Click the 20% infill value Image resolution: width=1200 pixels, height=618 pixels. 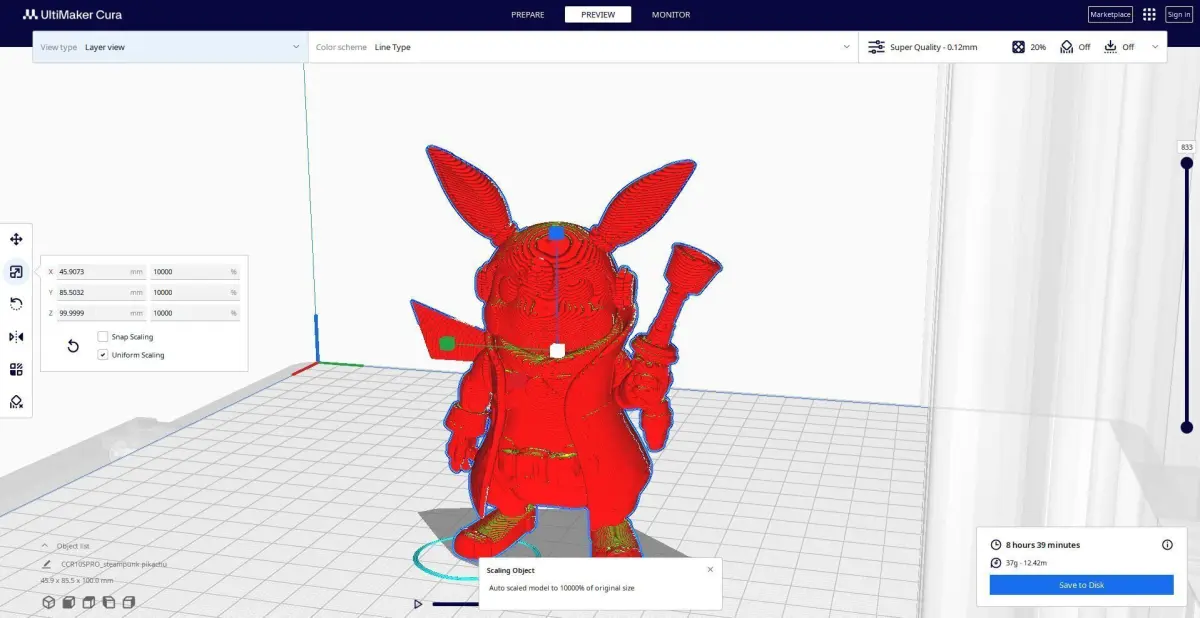(x=1038, y=47)
